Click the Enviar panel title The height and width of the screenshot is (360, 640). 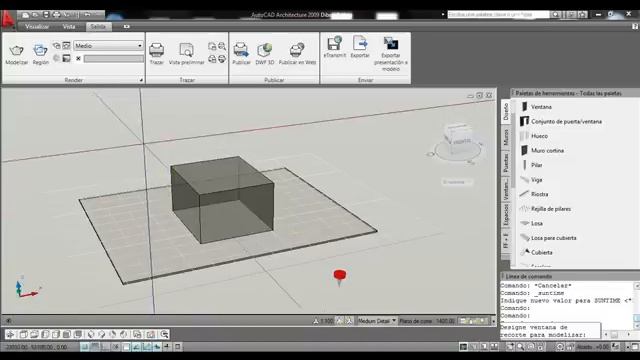[x=365, y=80]
